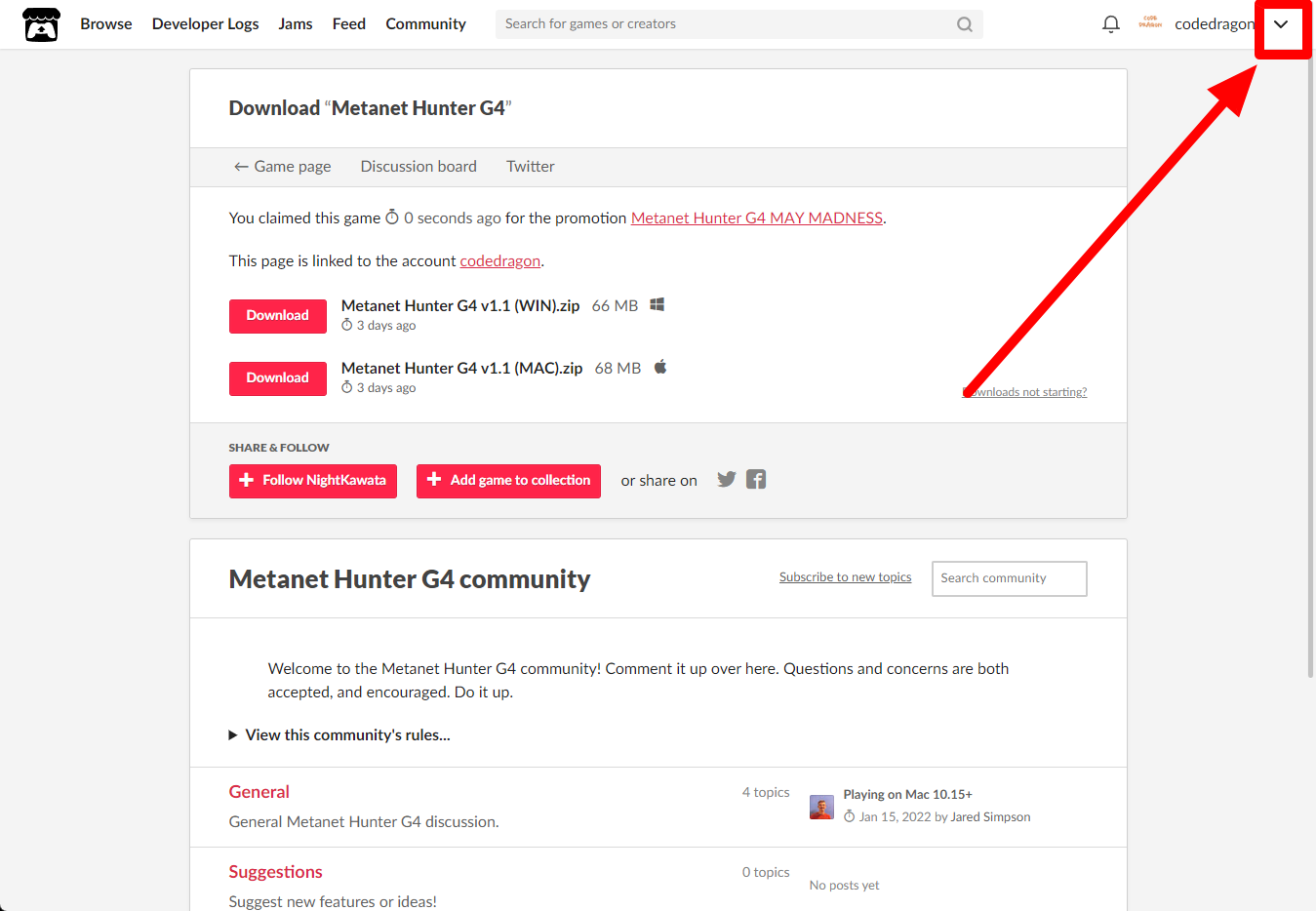Open the Discussion board tab
The image size is (1316, 911).
click(419, 167)
